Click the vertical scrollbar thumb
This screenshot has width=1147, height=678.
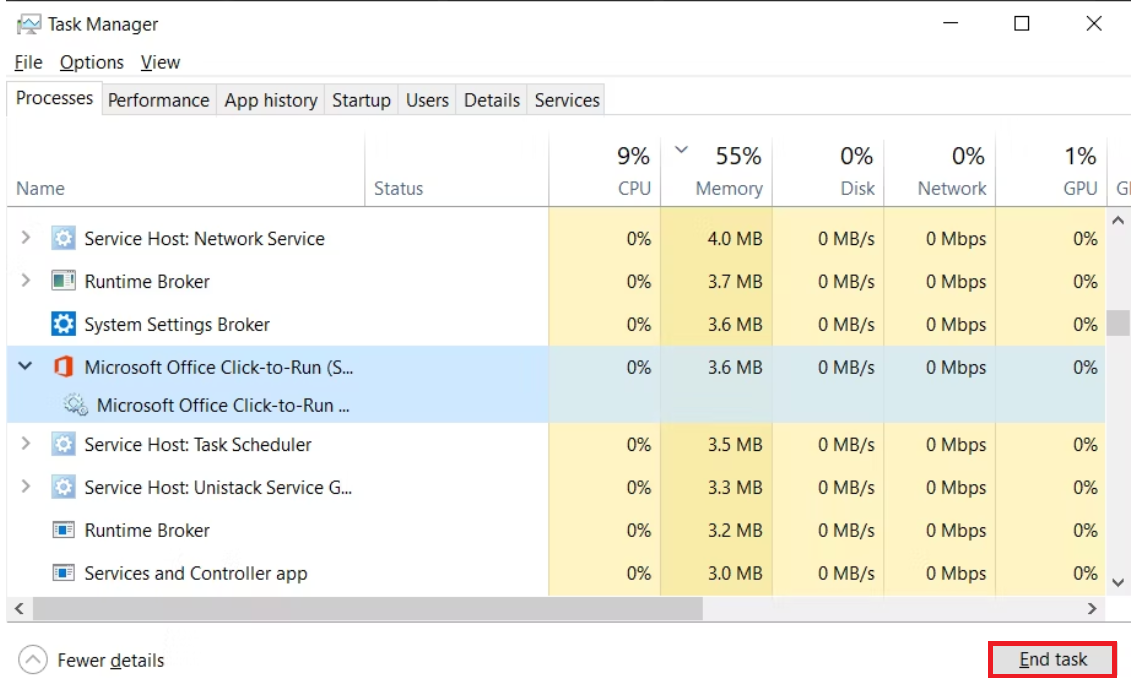pos(1118,323)
